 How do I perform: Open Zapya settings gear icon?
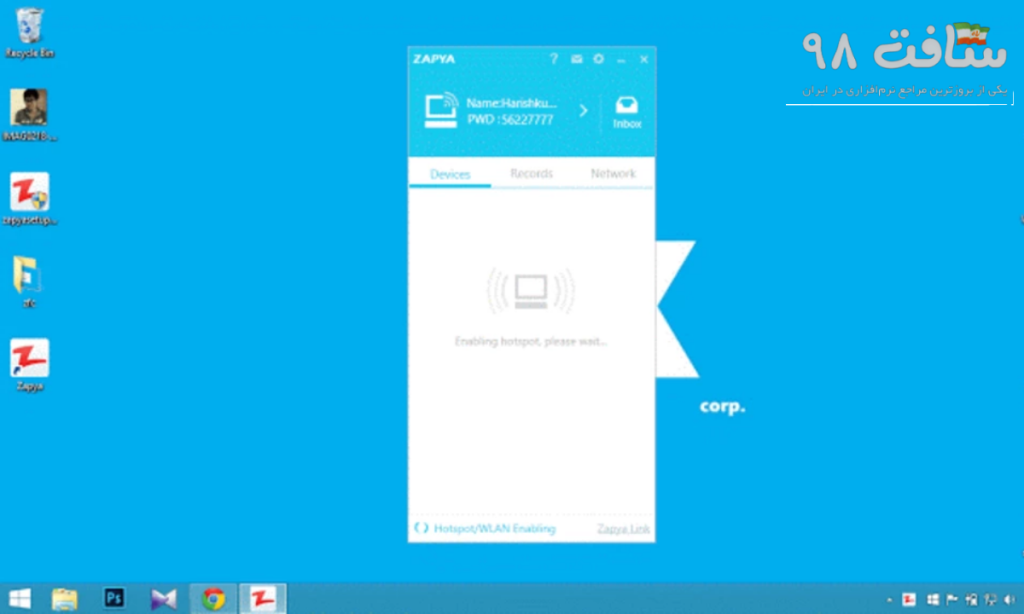coord(599,59)
